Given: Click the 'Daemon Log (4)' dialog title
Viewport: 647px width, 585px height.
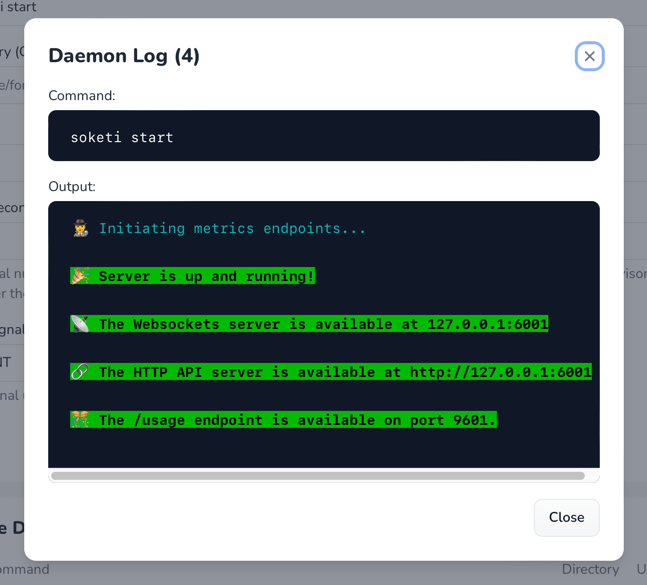Looking at the screenshot, I should pyautogui.click(x=124, y=56).
